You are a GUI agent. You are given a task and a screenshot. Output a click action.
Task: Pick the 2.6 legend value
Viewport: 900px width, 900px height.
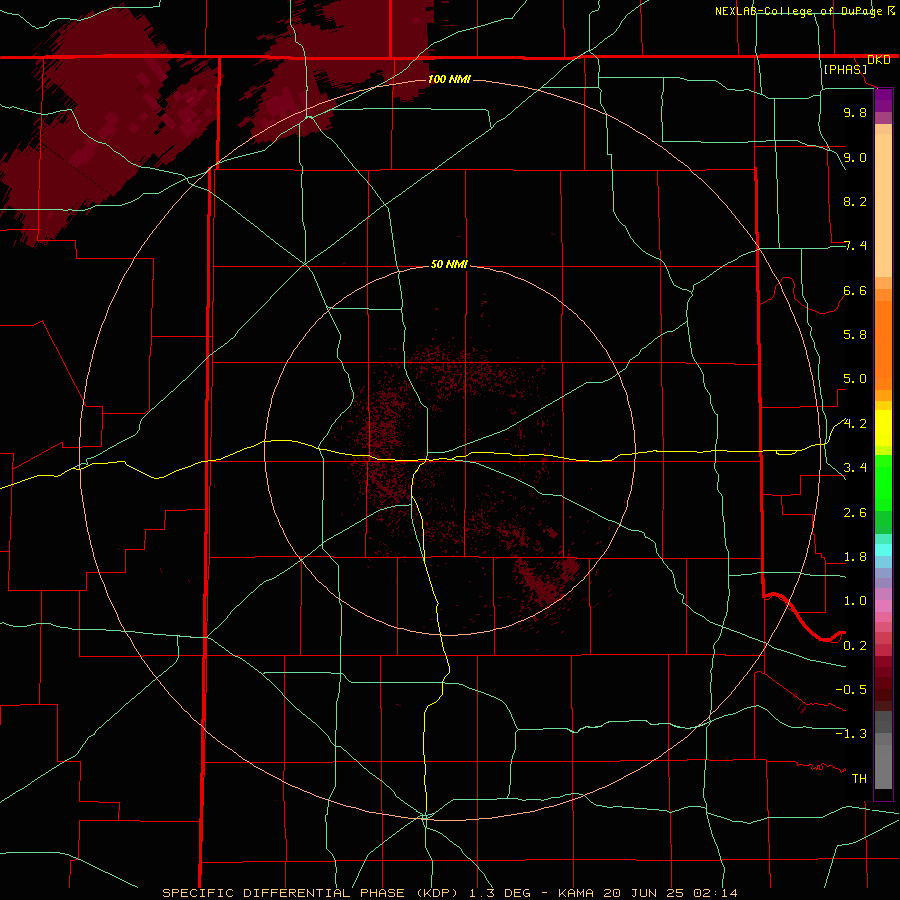pyautogui.click(x=855, y=513)
